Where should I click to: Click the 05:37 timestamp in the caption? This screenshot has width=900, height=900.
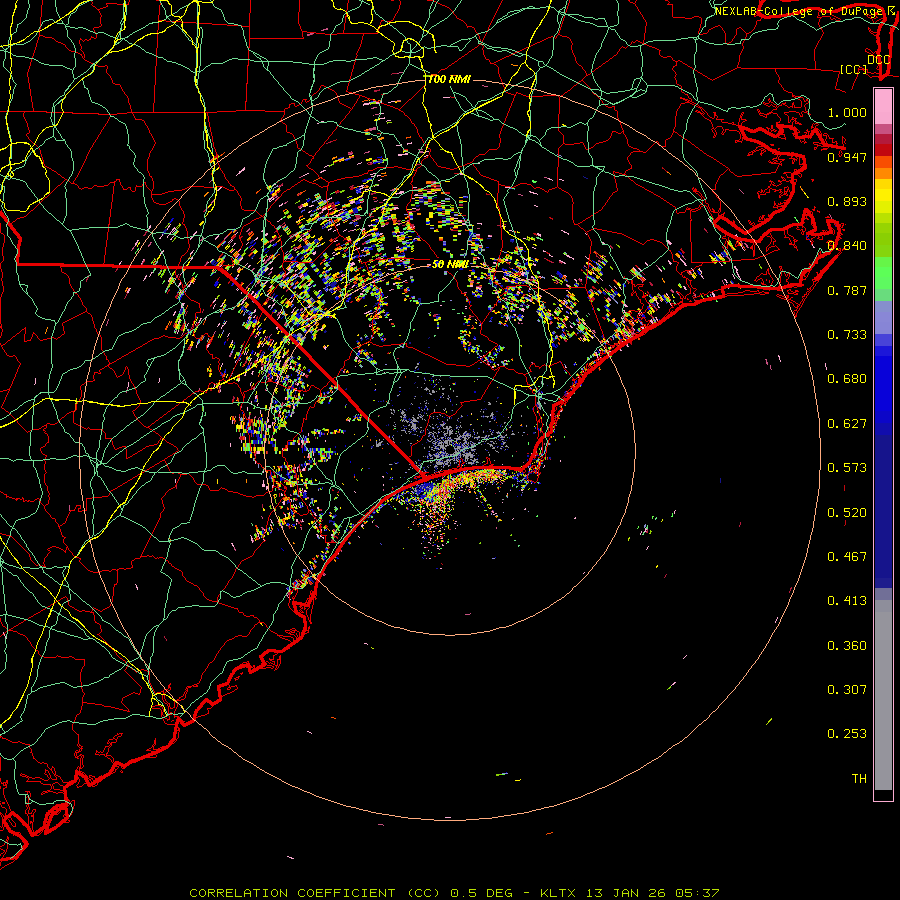pos(697,893)
